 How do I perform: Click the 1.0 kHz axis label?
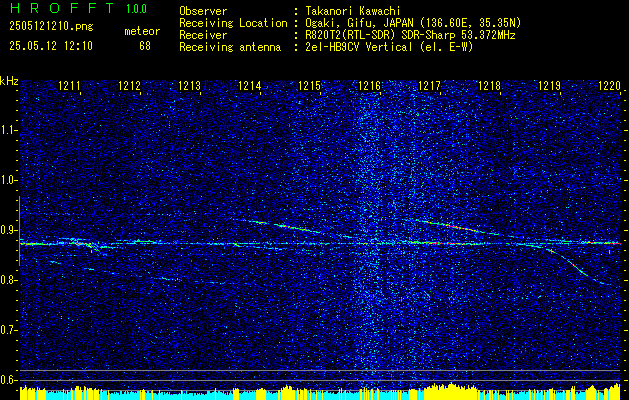(x=8, y=181)
